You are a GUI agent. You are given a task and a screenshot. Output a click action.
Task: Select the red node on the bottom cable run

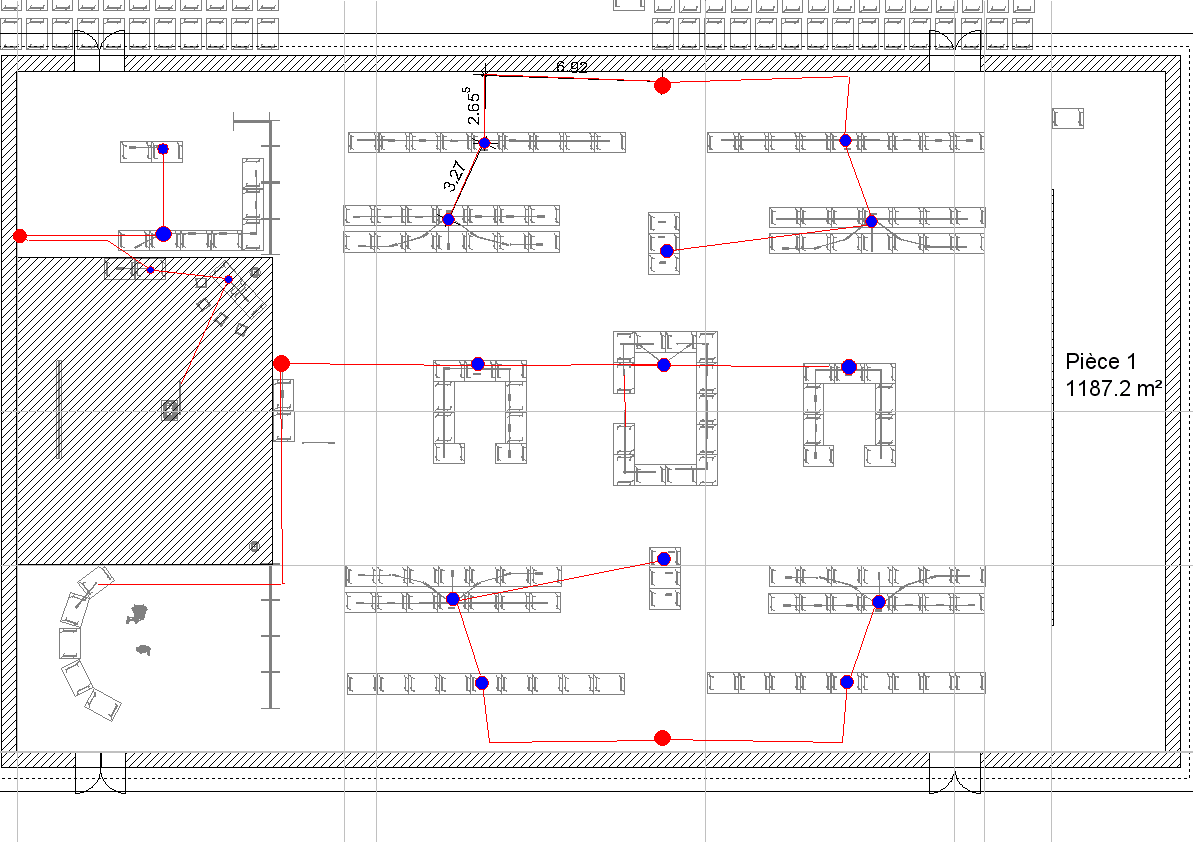click(x=662, y=738)
